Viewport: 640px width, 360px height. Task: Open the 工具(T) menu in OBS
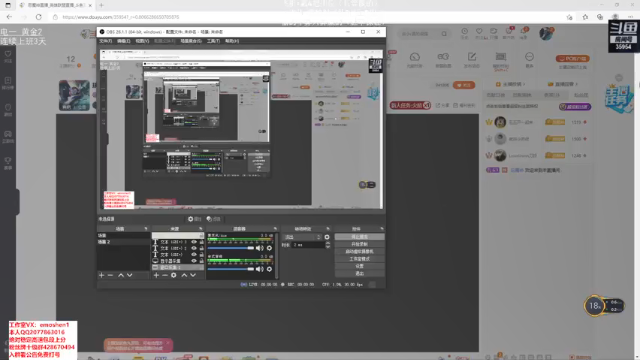tap(213, 41)
